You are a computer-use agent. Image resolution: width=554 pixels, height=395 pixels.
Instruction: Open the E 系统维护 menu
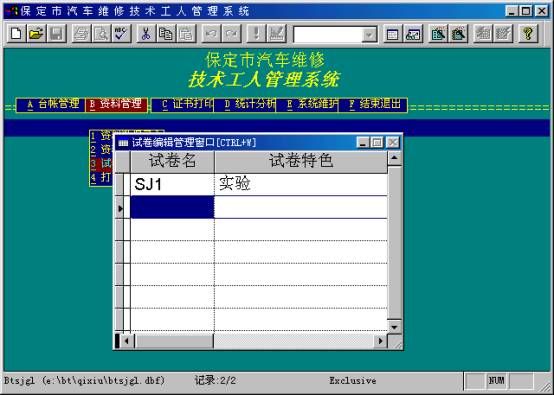pos(307,105)
